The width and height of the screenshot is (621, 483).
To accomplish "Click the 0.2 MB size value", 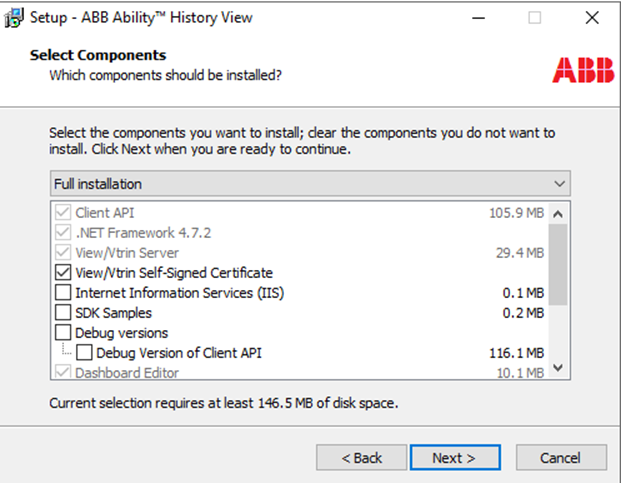I will 523,313.
